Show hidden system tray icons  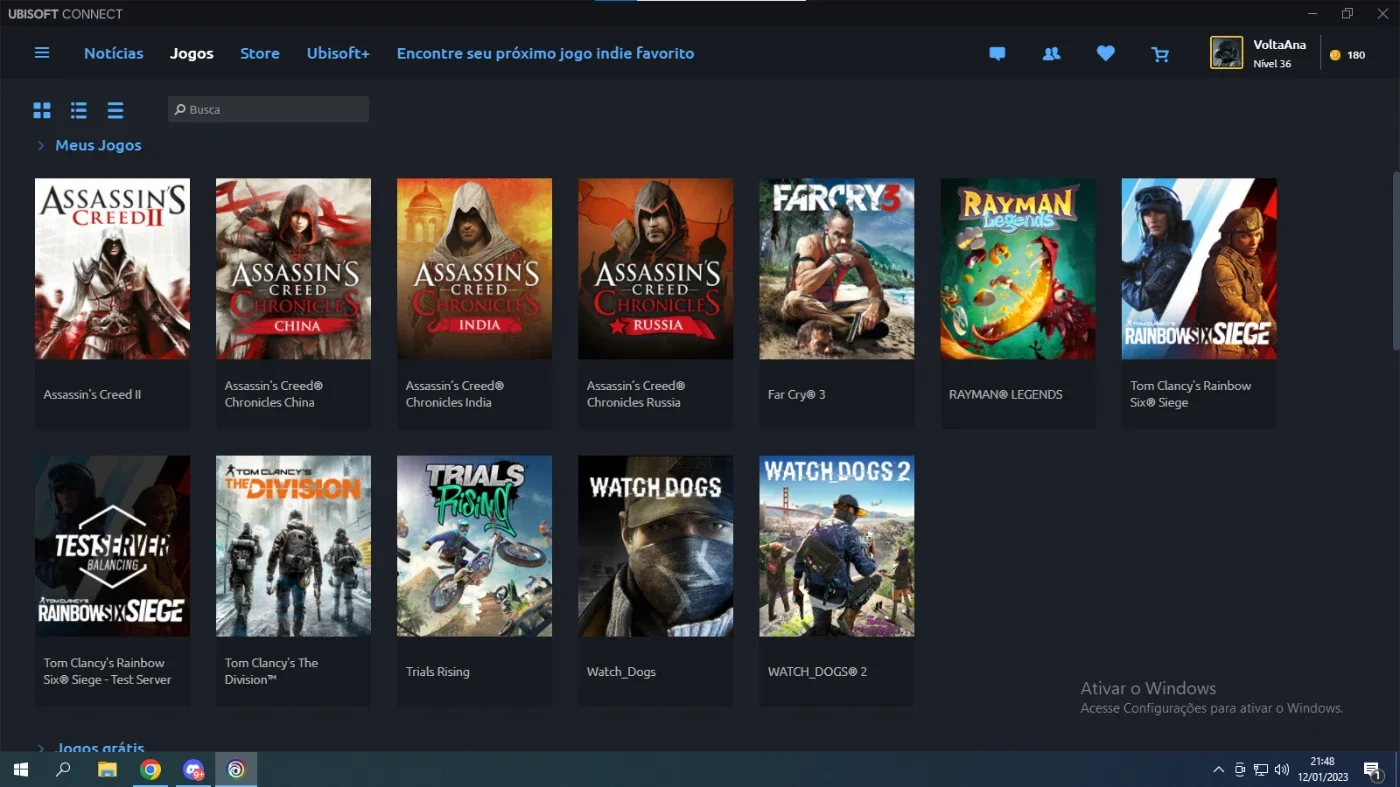(x=1218, y=770)
